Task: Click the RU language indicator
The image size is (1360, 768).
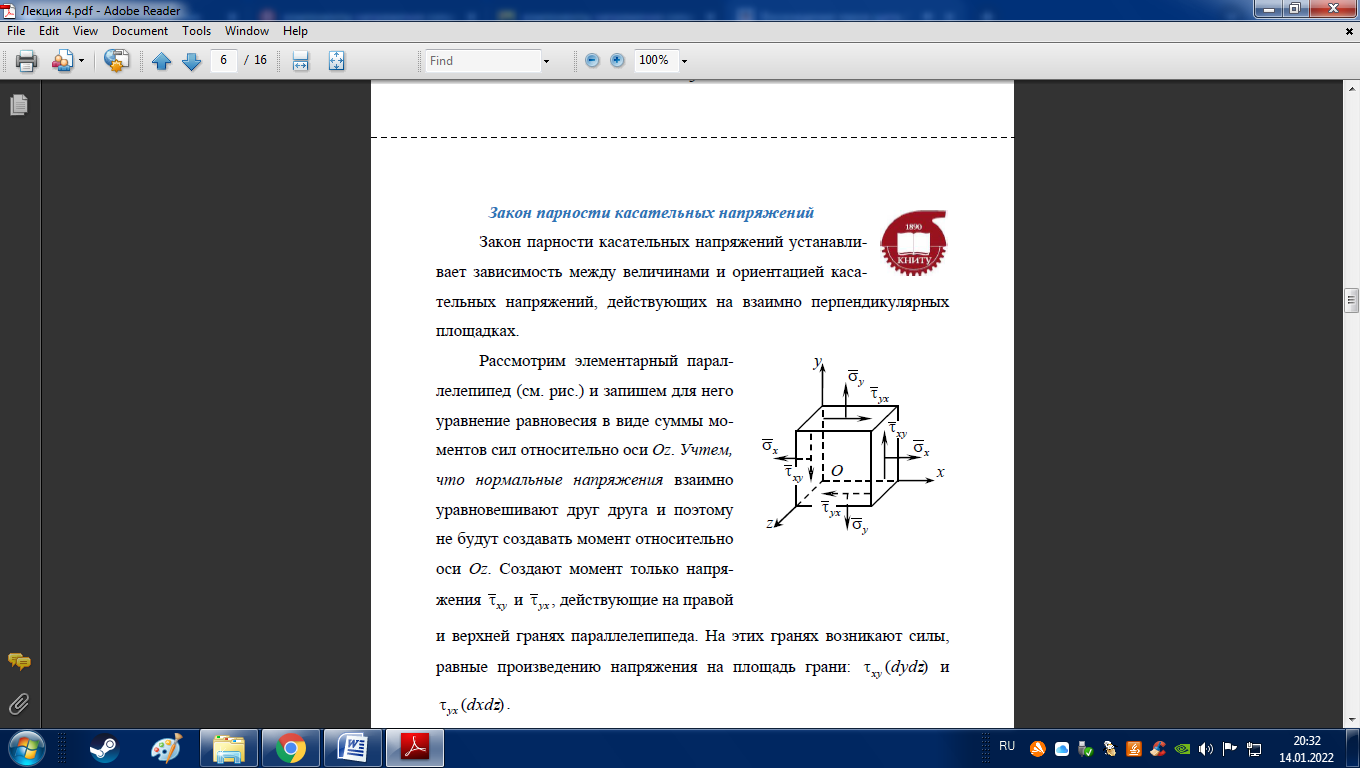Action: [x=1007, y=746]
